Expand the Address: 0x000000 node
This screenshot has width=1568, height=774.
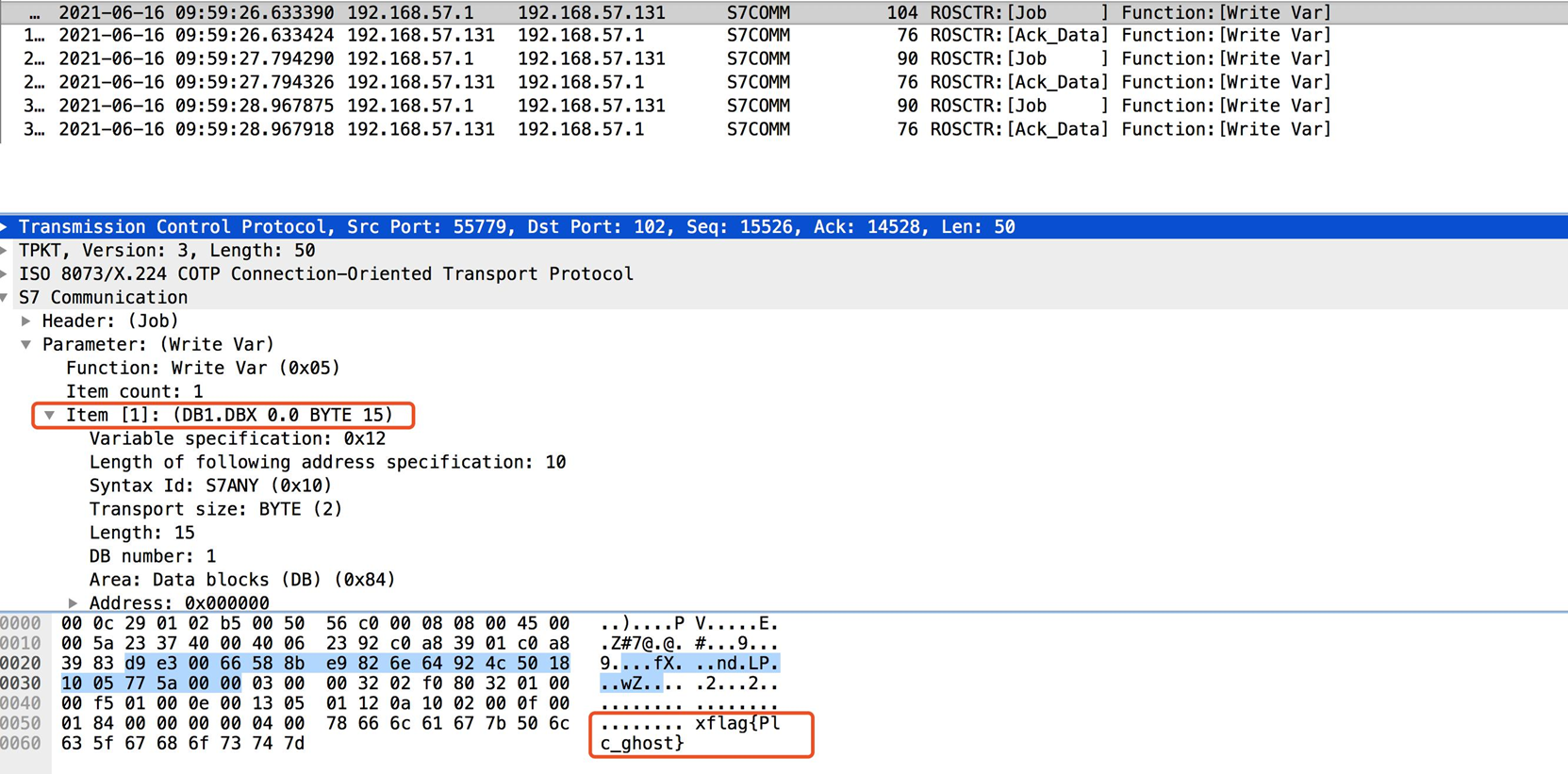(x=74, y=603)
